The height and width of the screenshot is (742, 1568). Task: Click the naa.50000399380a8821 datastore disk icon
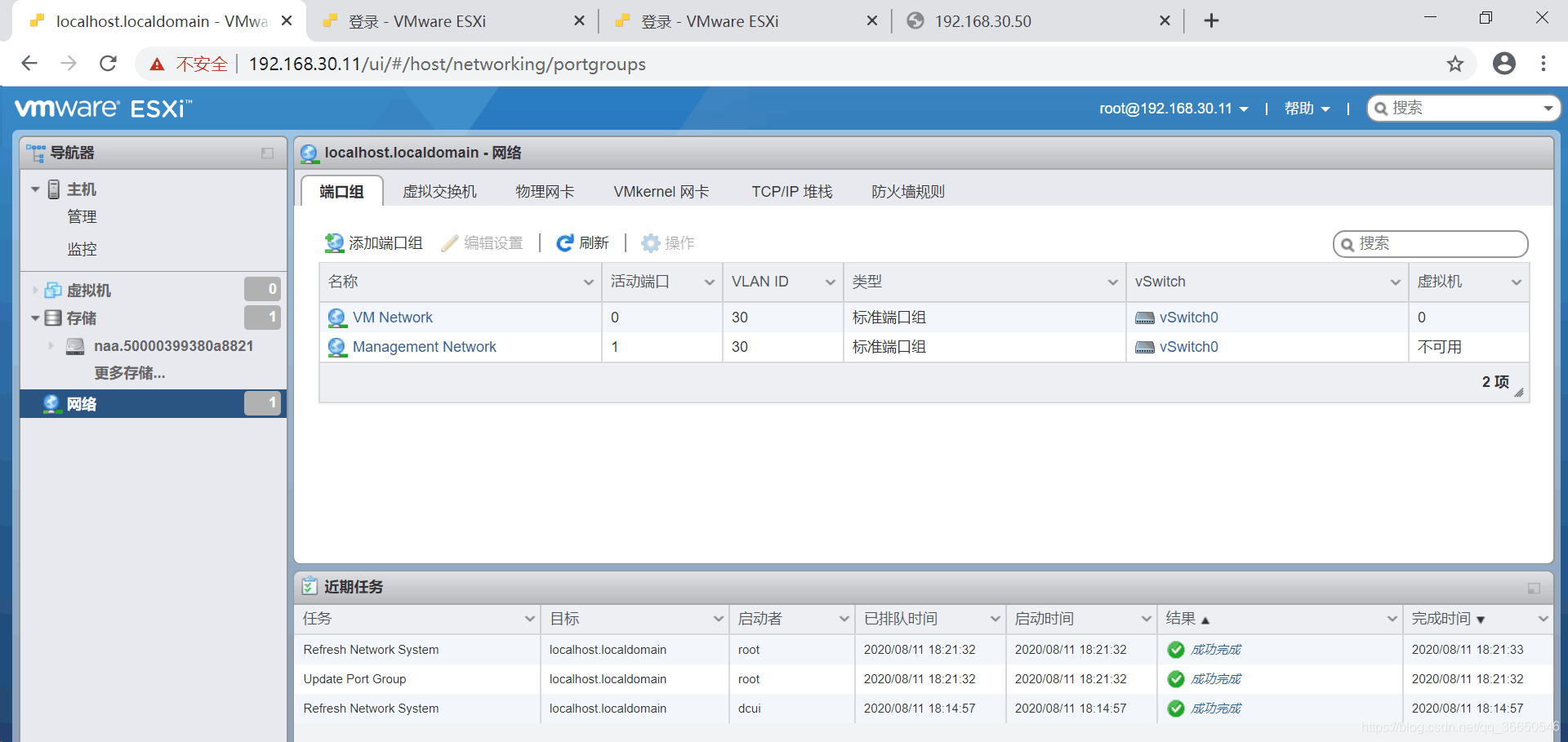click(x=75, y=346)
